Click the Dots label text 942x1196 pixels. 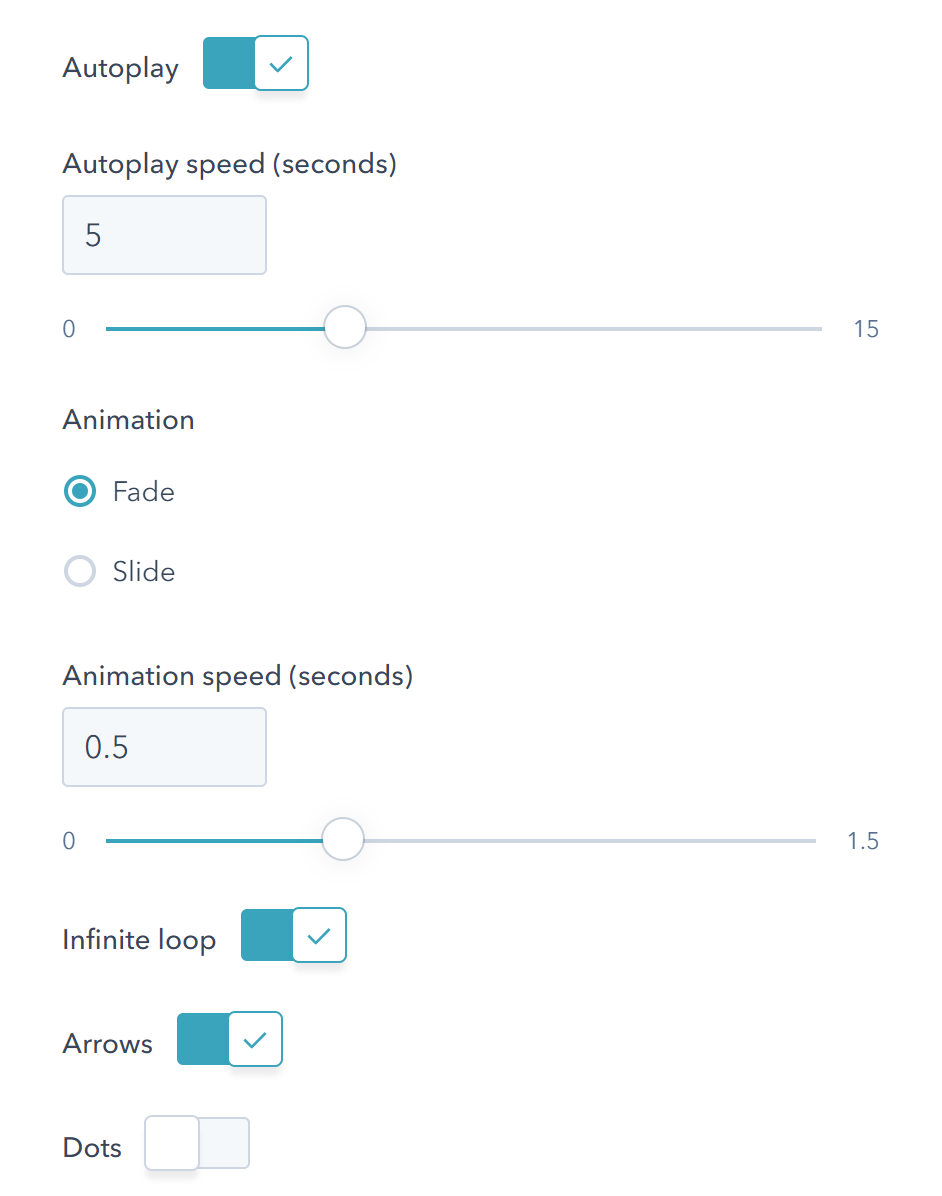coord(92,1148)
